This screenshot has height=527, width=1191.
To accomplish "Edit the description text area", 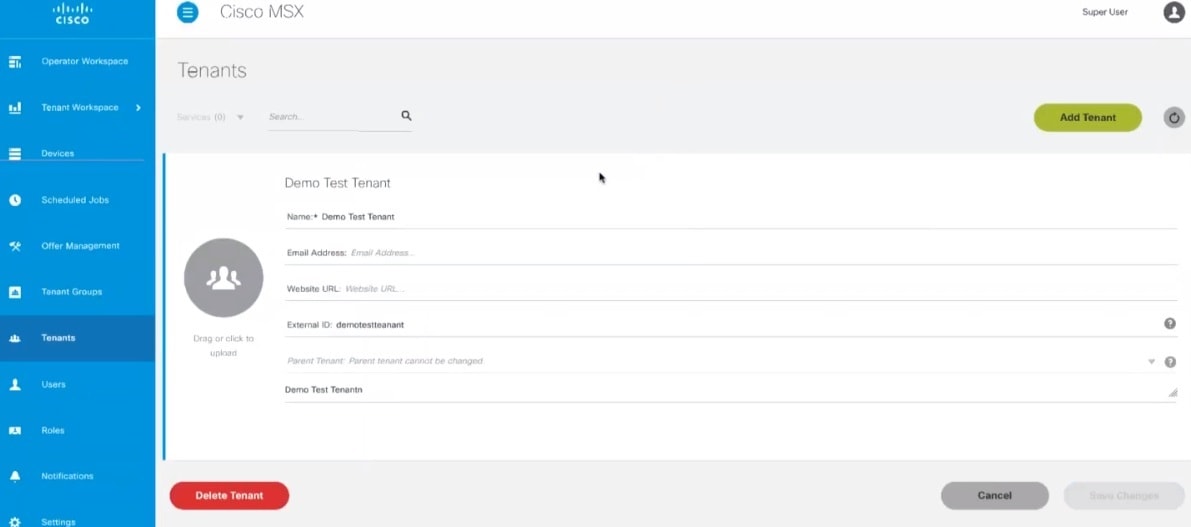I will click(729, 390).
